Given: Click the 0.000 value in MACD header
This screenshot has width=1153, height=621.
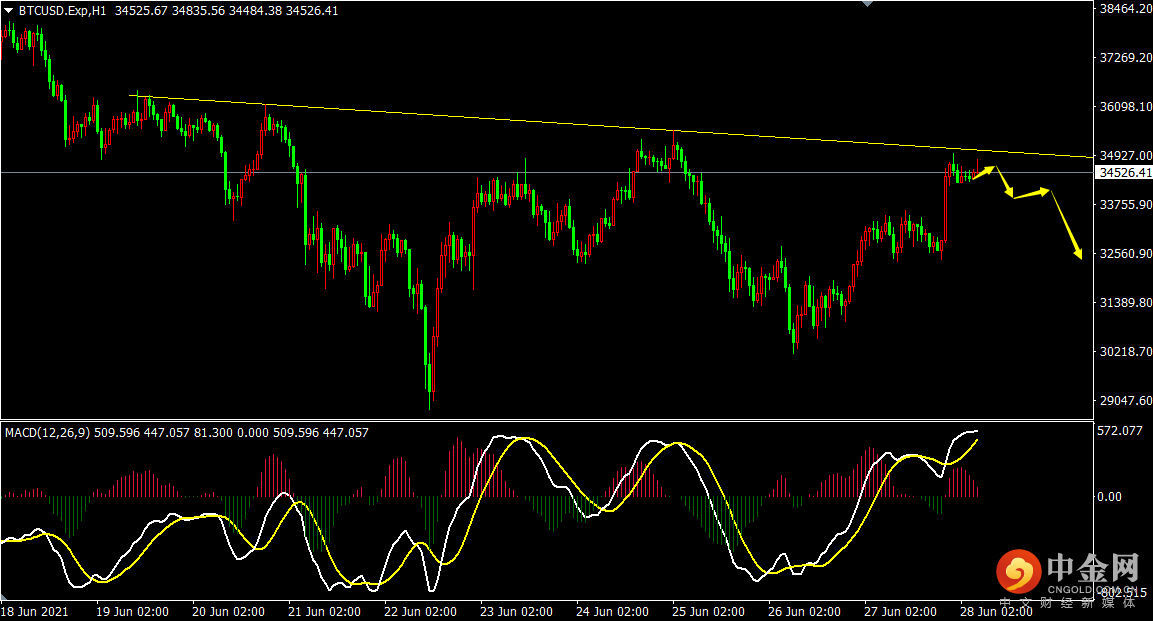Looking at the screenshot, I should coord(254,433).
